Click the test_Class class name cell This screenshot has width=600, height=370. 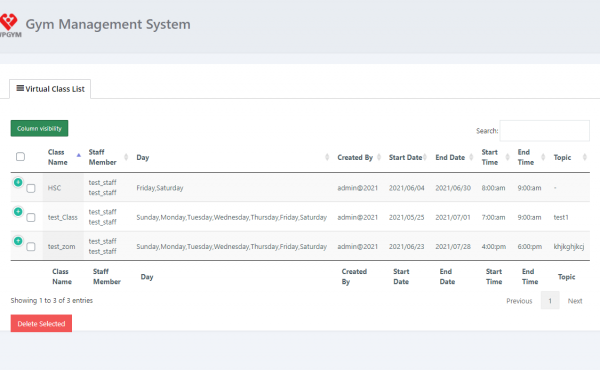click(63, 217)
